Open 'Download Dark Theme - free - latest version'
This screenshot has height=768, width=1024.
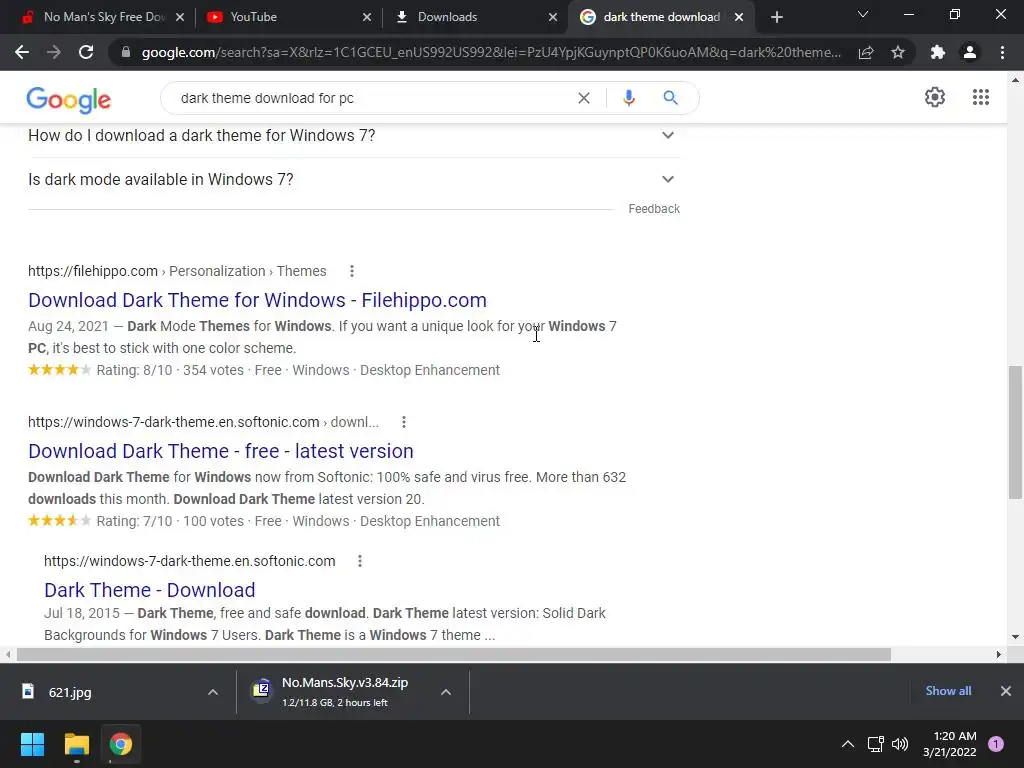(221, 451)
